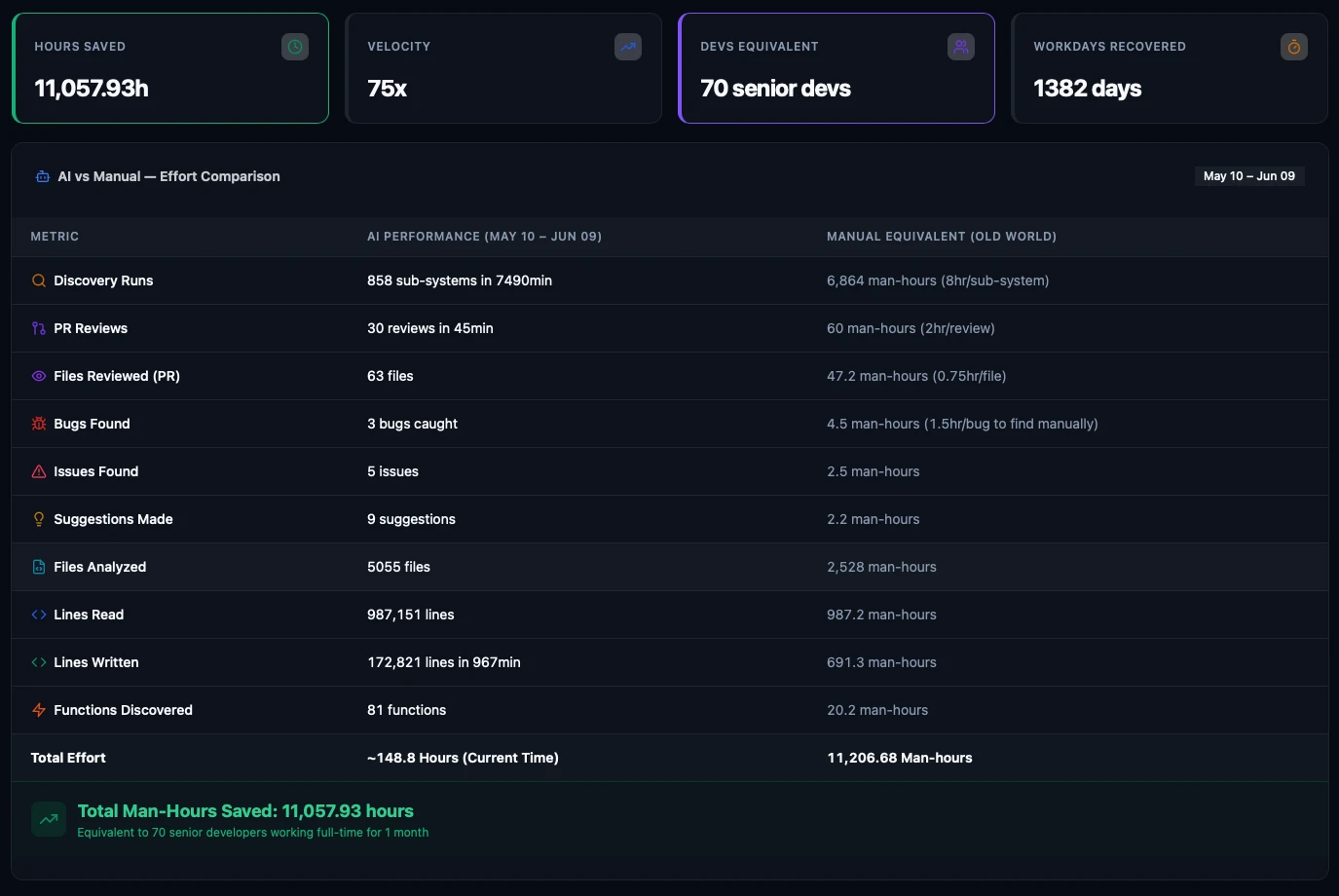Click the 'Lines Written' metric label

pos(96,662)
